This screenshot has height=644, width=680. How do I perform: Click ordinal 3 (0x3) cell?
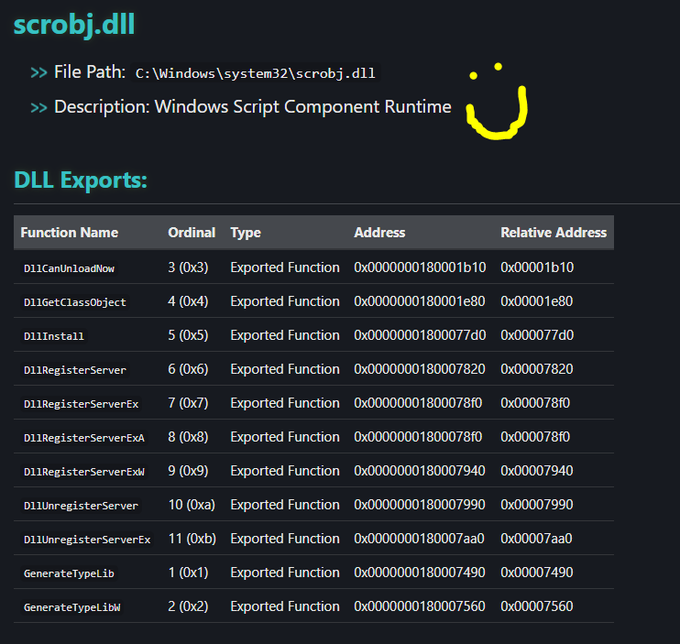point(188,267)
